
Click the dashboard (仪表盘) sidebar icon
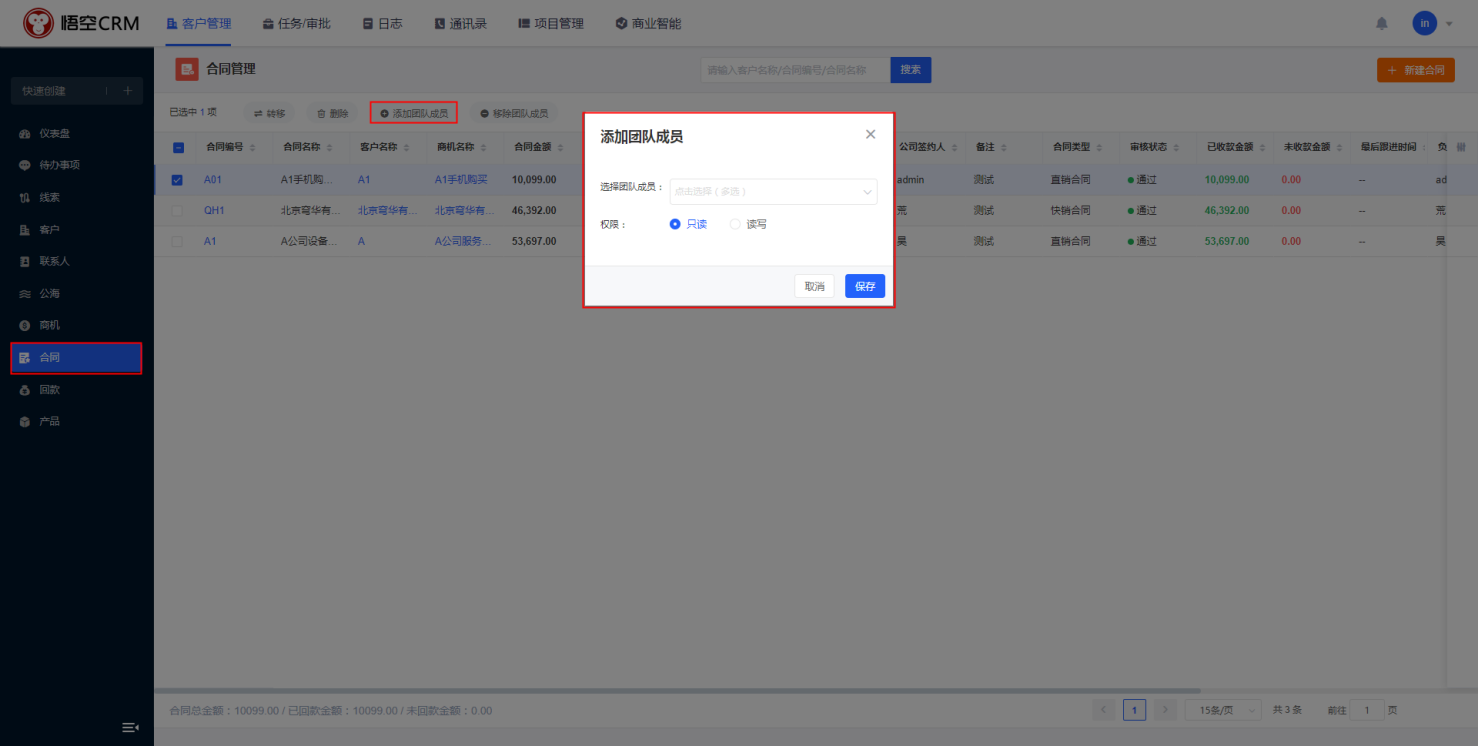point(25,134)
